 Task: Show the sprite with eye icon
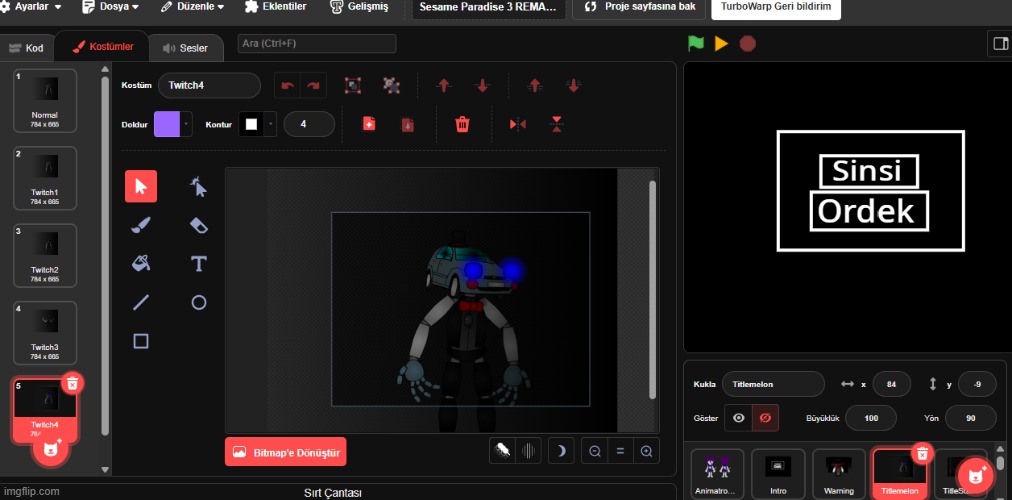click(x=738, y=417)
